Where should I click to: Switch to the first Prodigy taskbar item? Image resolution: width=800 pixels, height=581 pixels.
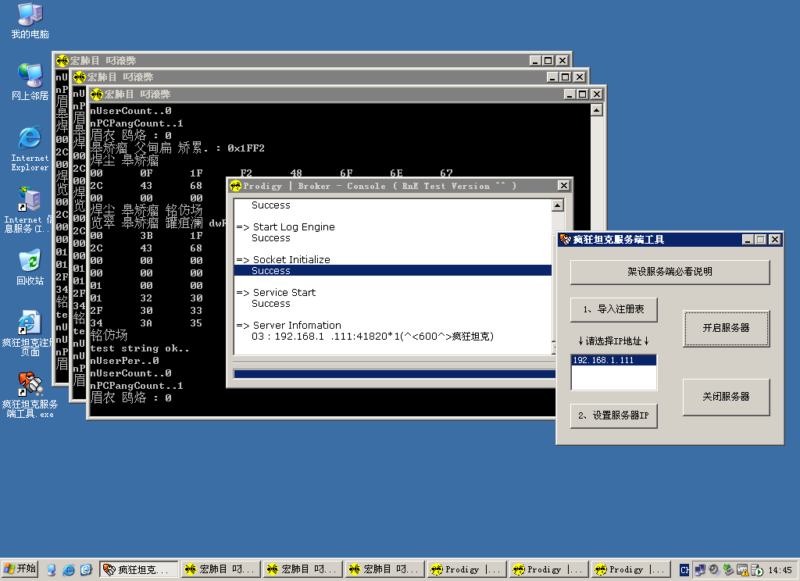click(x=465, y=569)
